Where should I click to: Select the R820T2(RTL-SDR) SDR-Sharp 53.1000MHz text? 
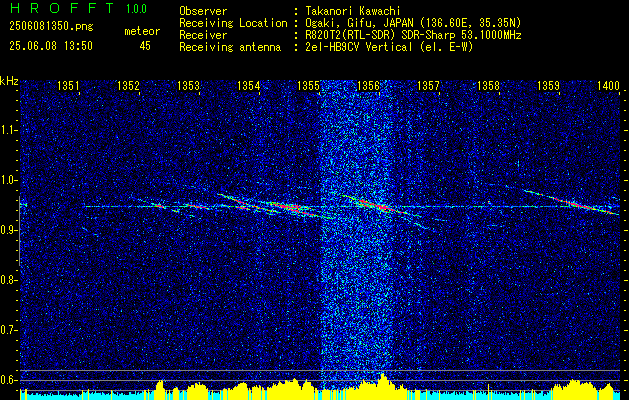click(413, 35)
